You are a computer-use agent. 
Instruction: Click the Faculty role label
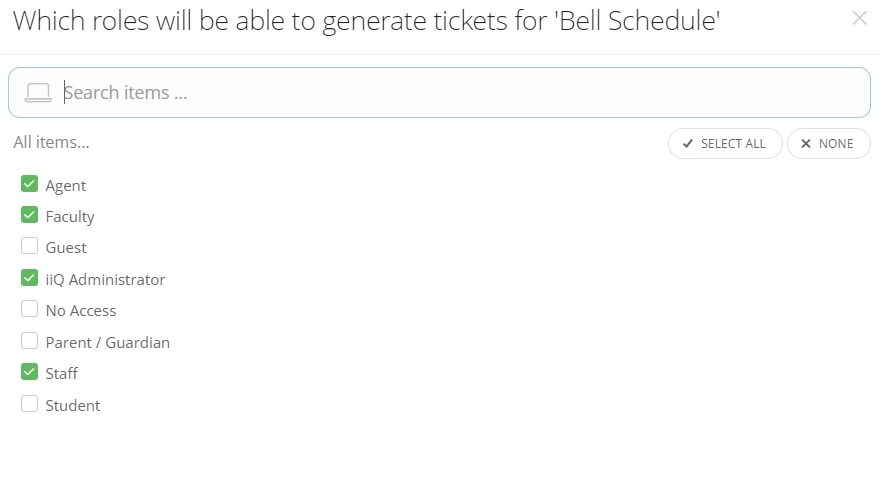pos(70,217)
